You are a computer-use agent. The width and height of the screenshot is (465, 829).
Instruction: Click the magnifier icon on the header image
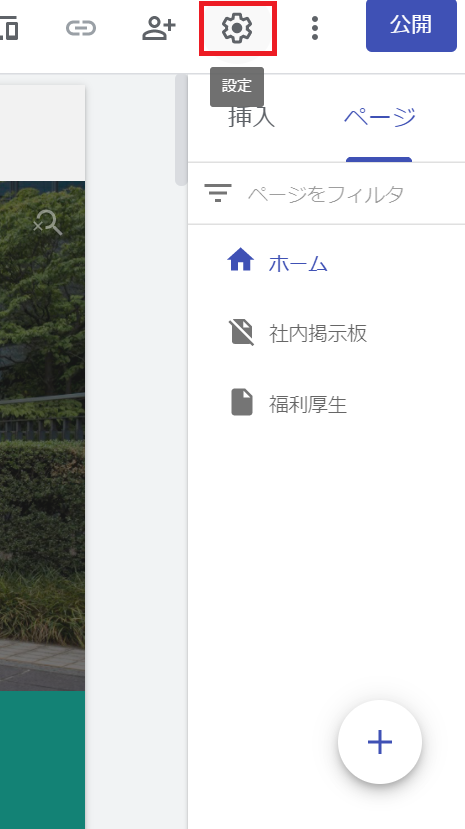click(x=48, y=223)
